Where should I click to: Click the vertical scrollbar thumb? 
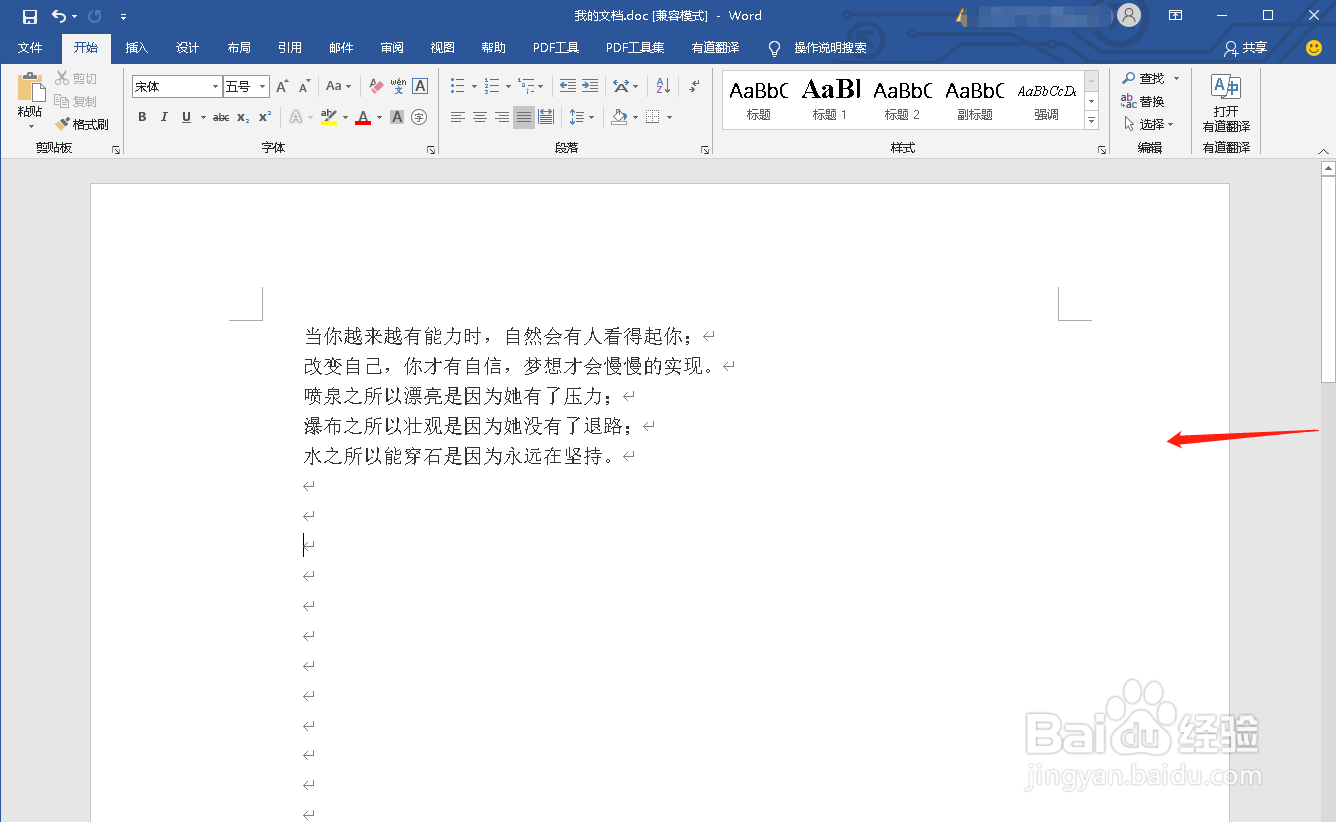click(x=1328, y=279)
